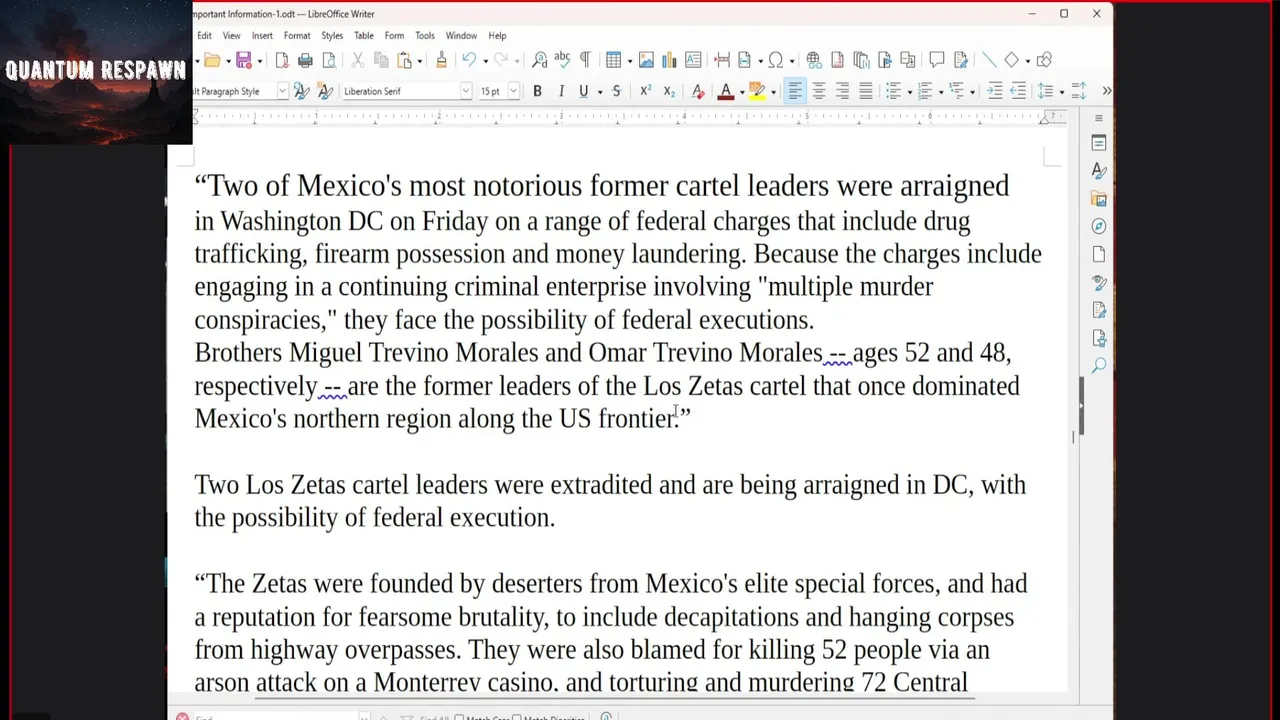Justify the paragraph text

coord(866,91)
